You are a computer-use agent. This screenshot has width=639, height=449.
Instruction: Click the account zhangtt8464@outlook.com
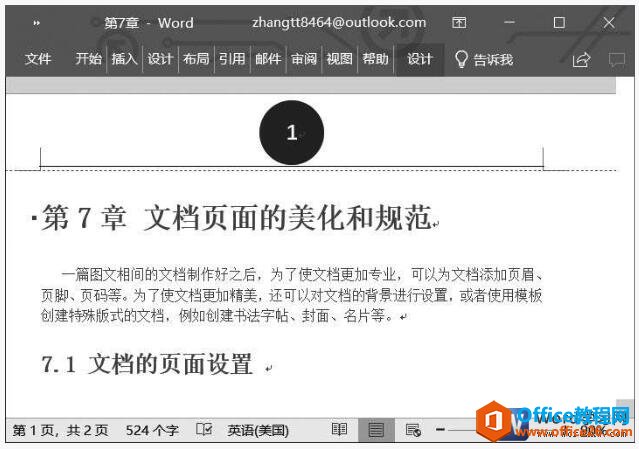click(339, 22)
